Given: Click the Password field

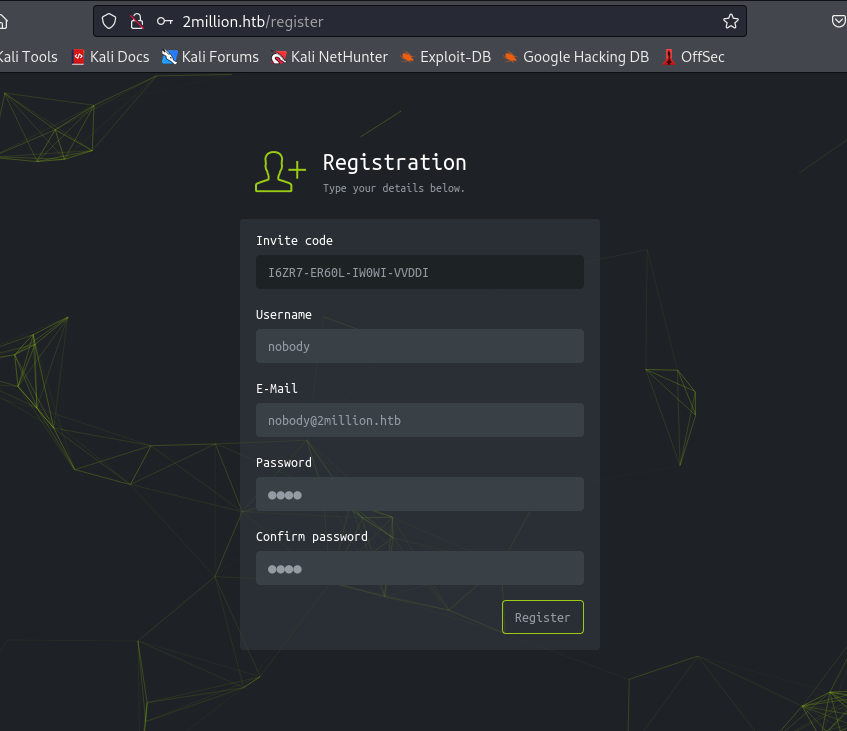Looking at the screenshot, I should click(419, 494).
